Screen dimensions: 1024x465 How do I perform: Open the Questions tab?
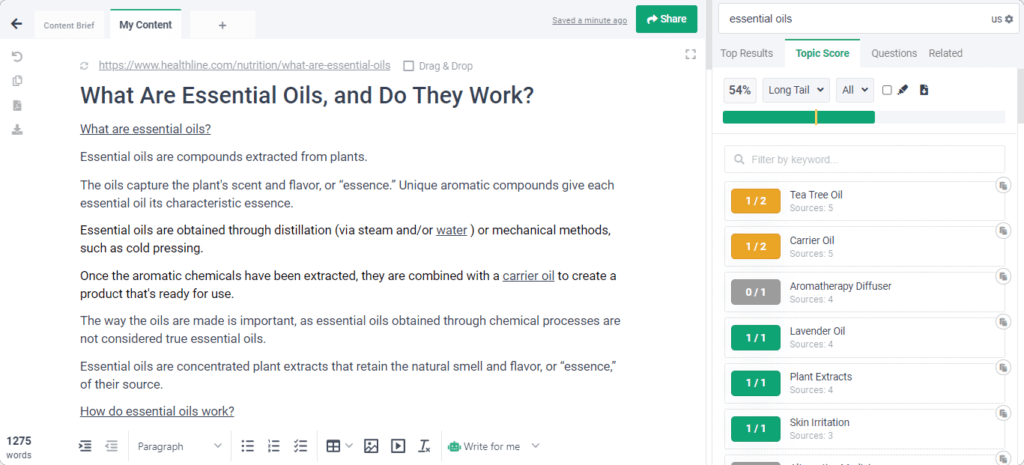(x=893, y=53)
